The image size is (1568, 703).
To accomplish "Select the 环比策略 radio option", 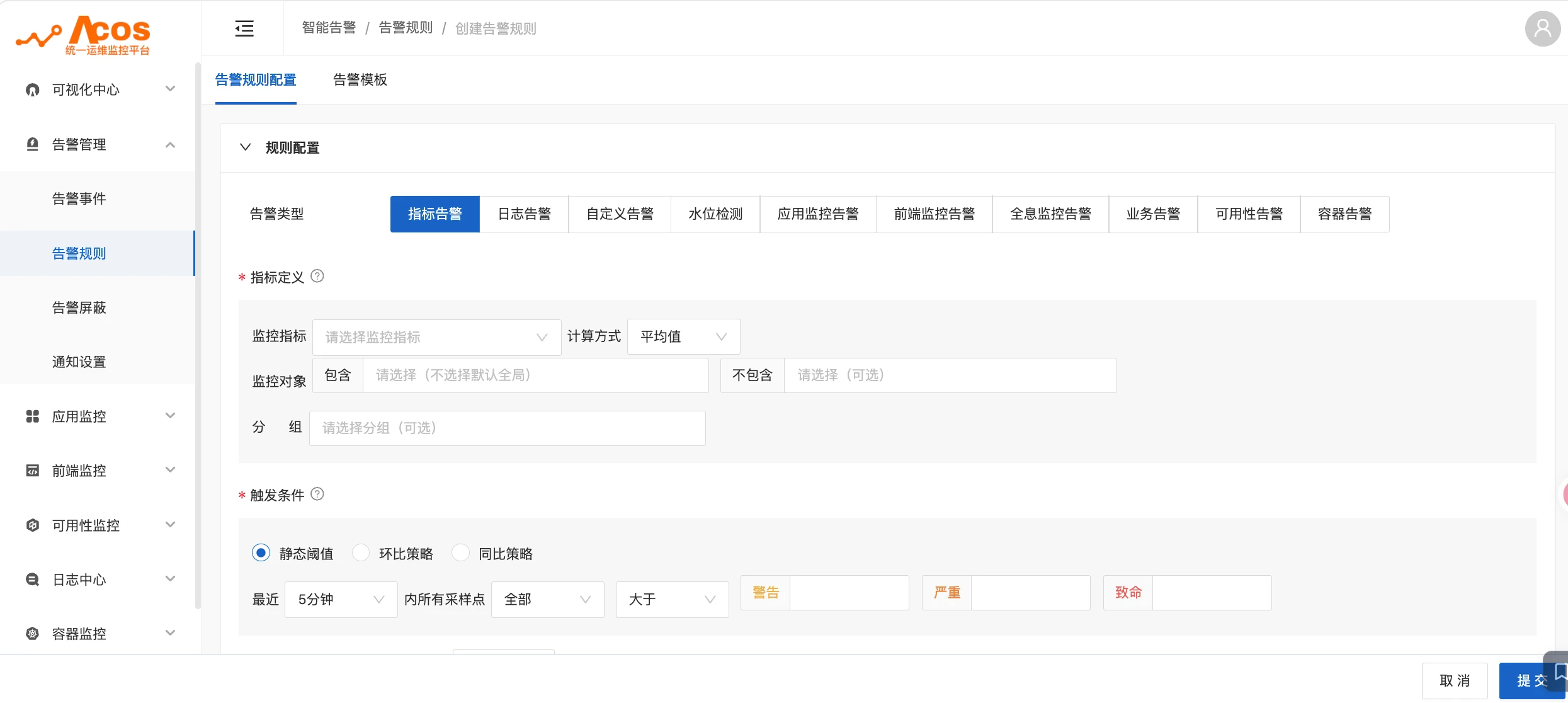I will click(x=360, y=552).
